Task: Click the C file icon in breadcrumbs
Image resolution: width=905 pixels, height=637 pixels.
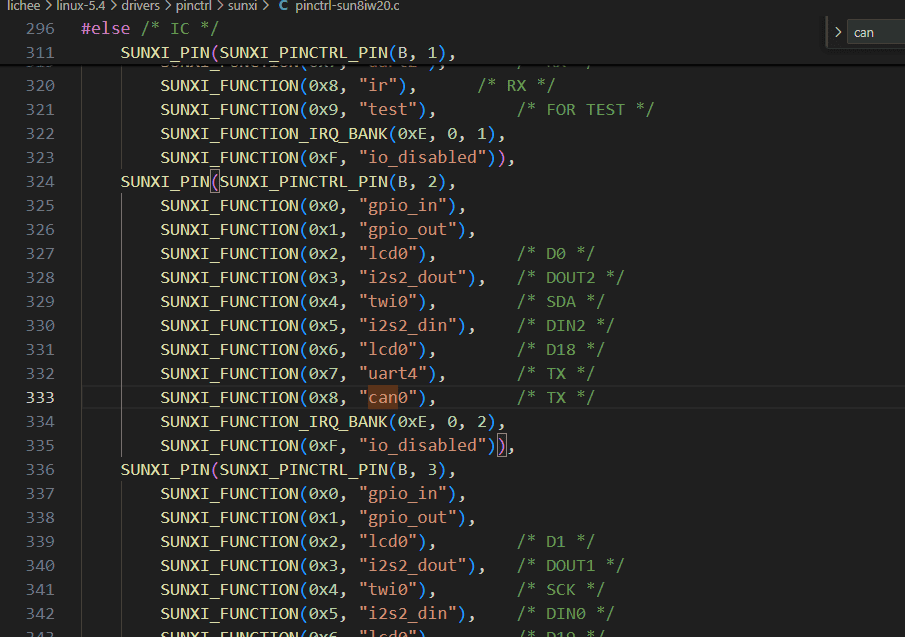Action: [282, 6]
